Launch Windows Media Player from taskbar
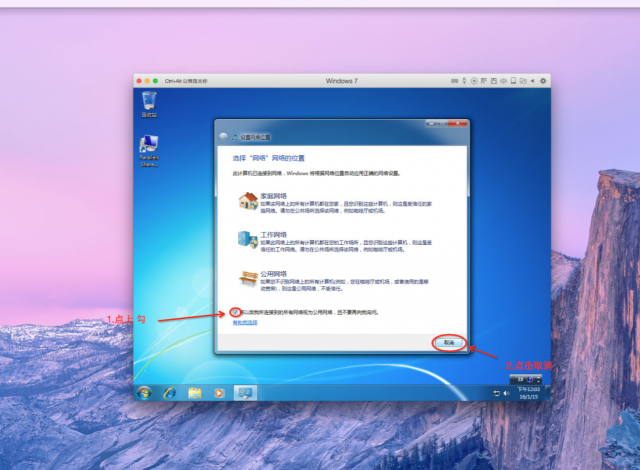 [x=219, y=393]
